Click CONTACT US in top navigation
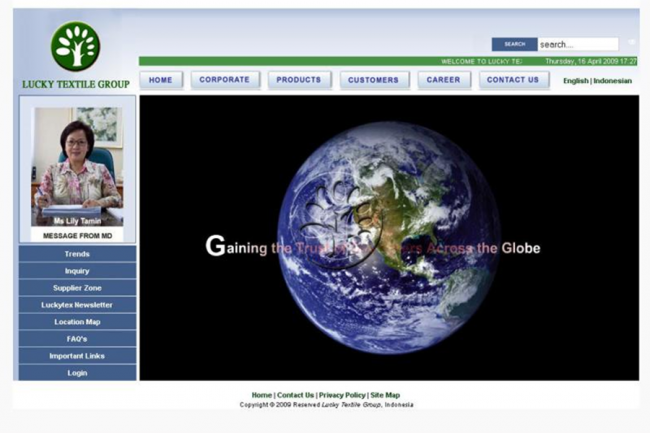 click(513, 80)
